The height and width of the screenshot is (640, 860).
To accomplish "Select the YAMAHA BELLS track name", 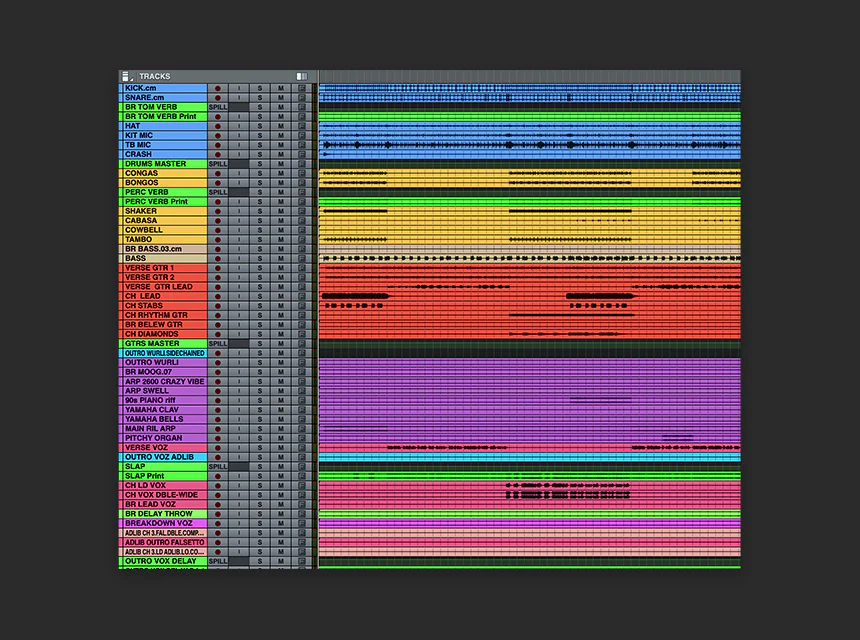I will click(163, 419).
